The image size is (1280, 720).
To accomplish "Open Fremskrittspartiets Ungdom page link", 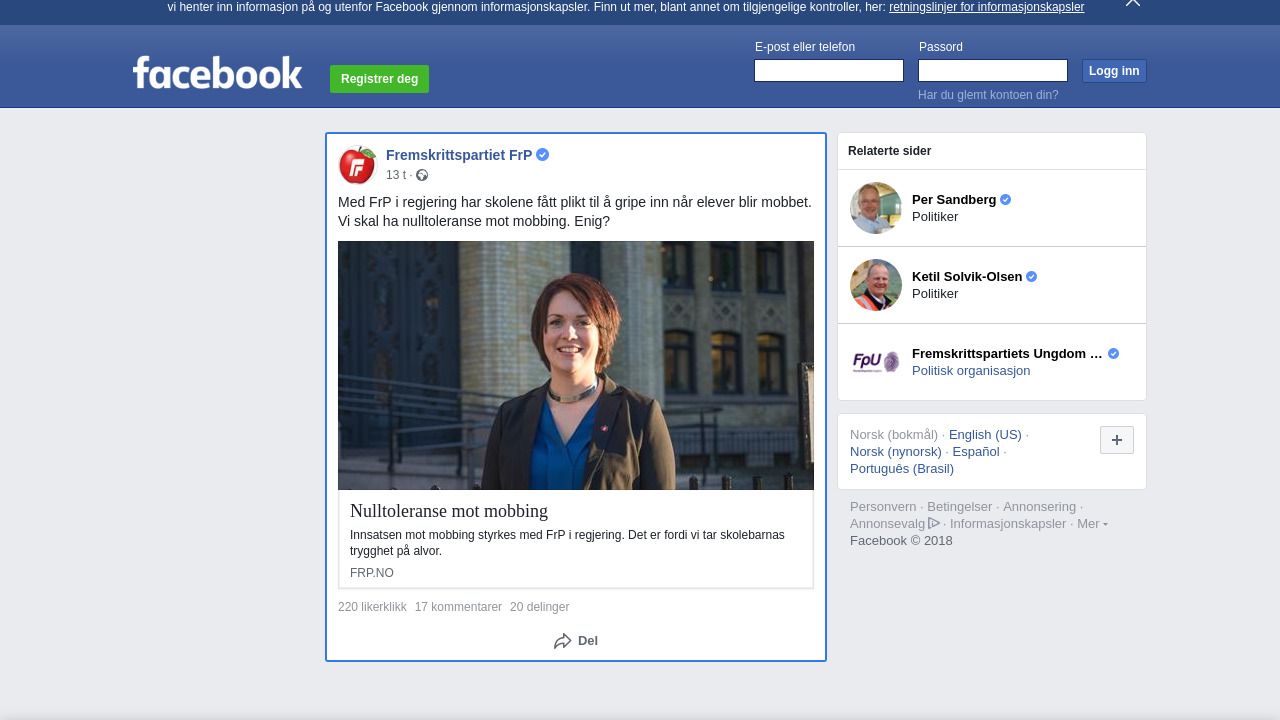I will (x=1007, y=354).
